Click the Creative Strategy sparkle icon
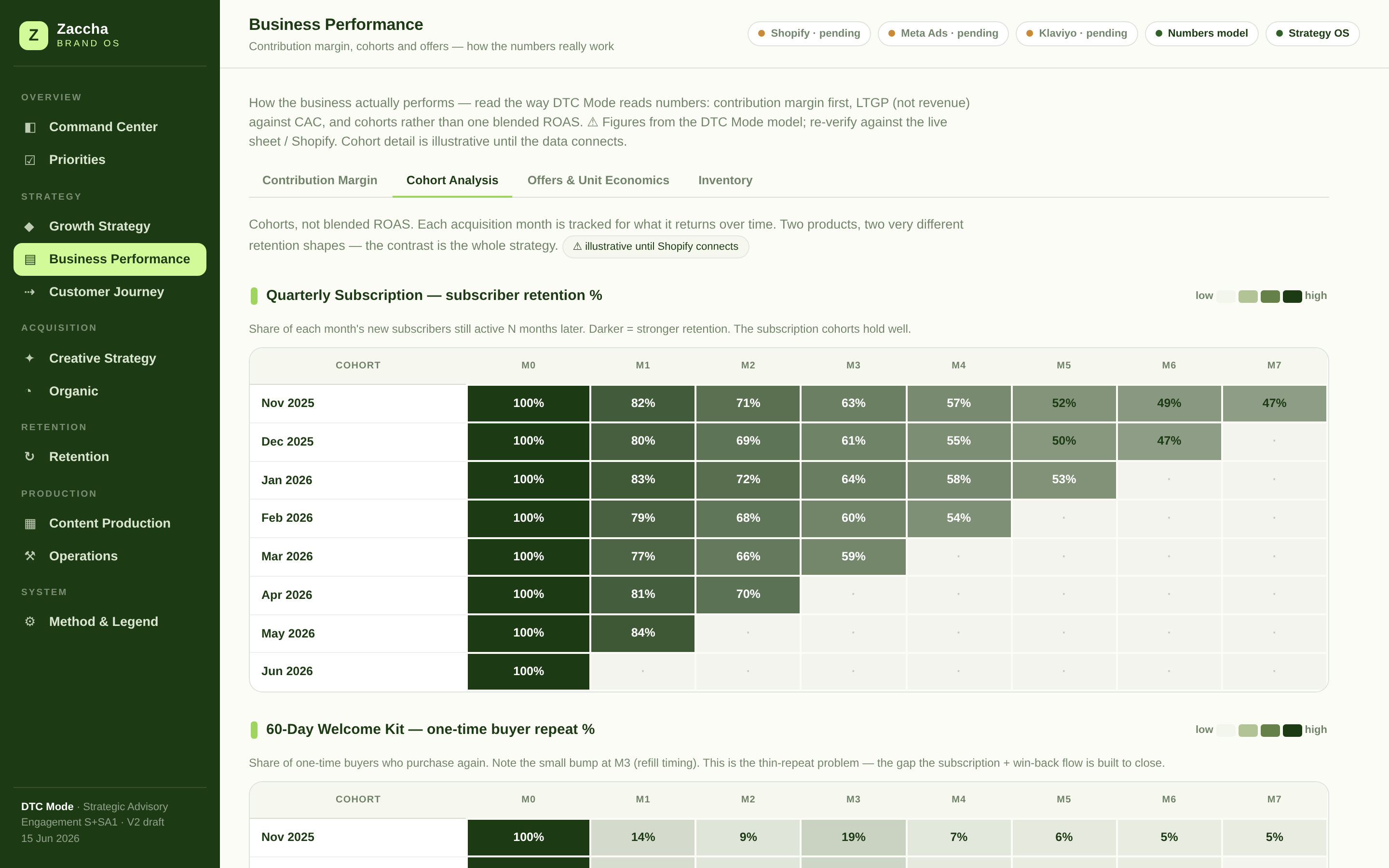 30,358
